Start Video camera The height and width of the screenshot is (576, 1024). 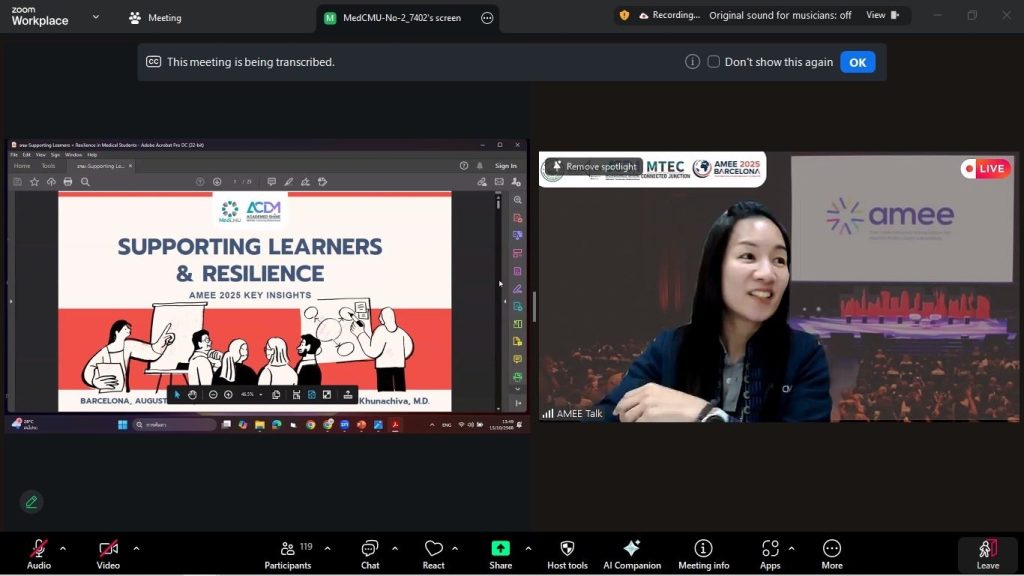pos(108,553)
